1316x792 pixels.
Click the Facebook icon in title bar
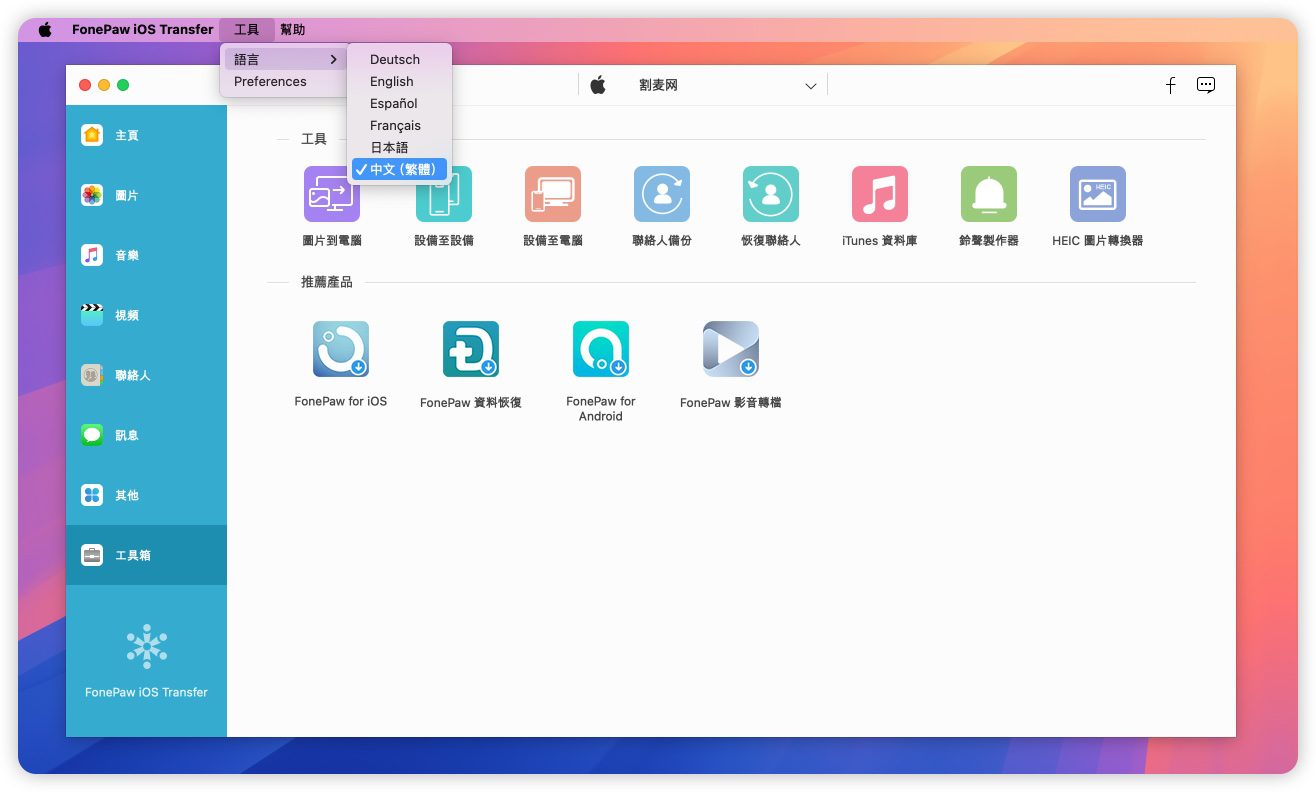point(1170,85)
